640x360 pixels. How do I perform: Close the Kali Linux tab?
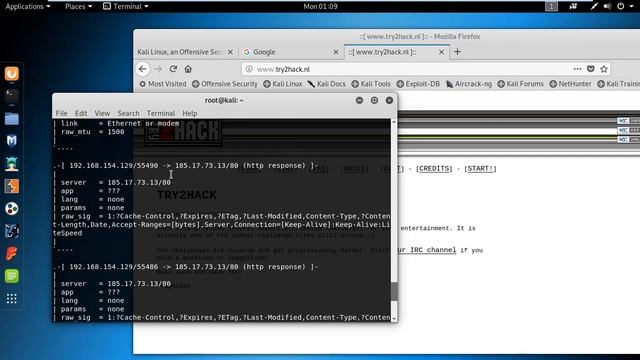(230, 52)
